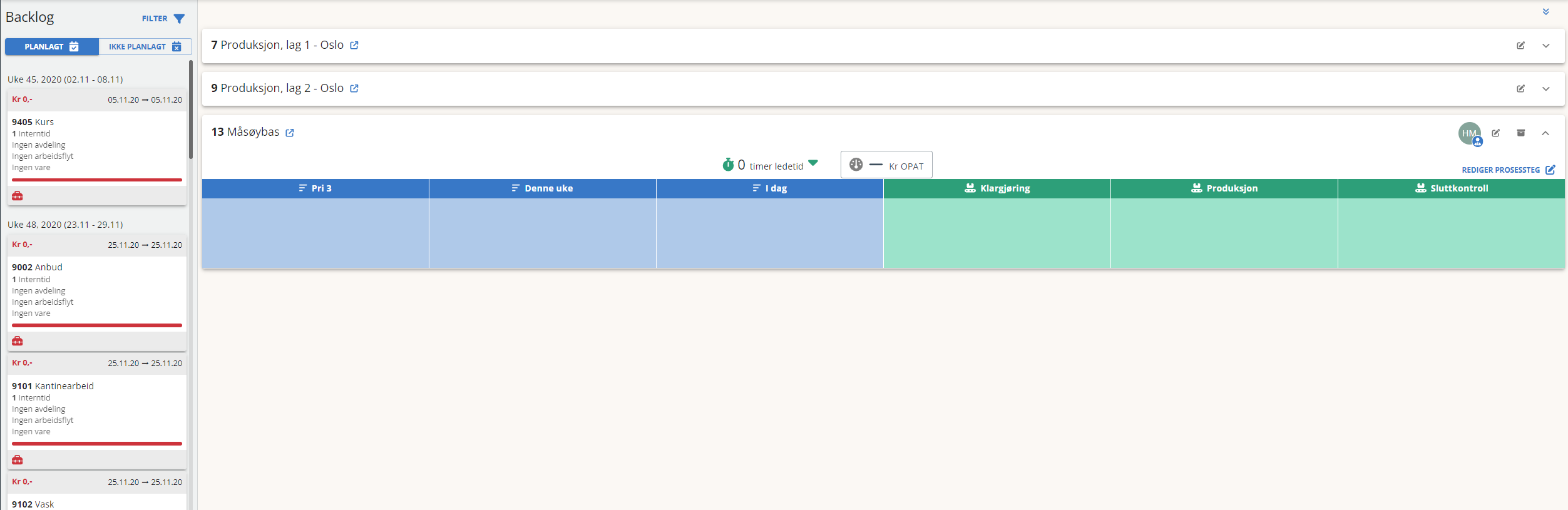
Task: Click the empty Produksjon column area
Action: coord(1224,233)
